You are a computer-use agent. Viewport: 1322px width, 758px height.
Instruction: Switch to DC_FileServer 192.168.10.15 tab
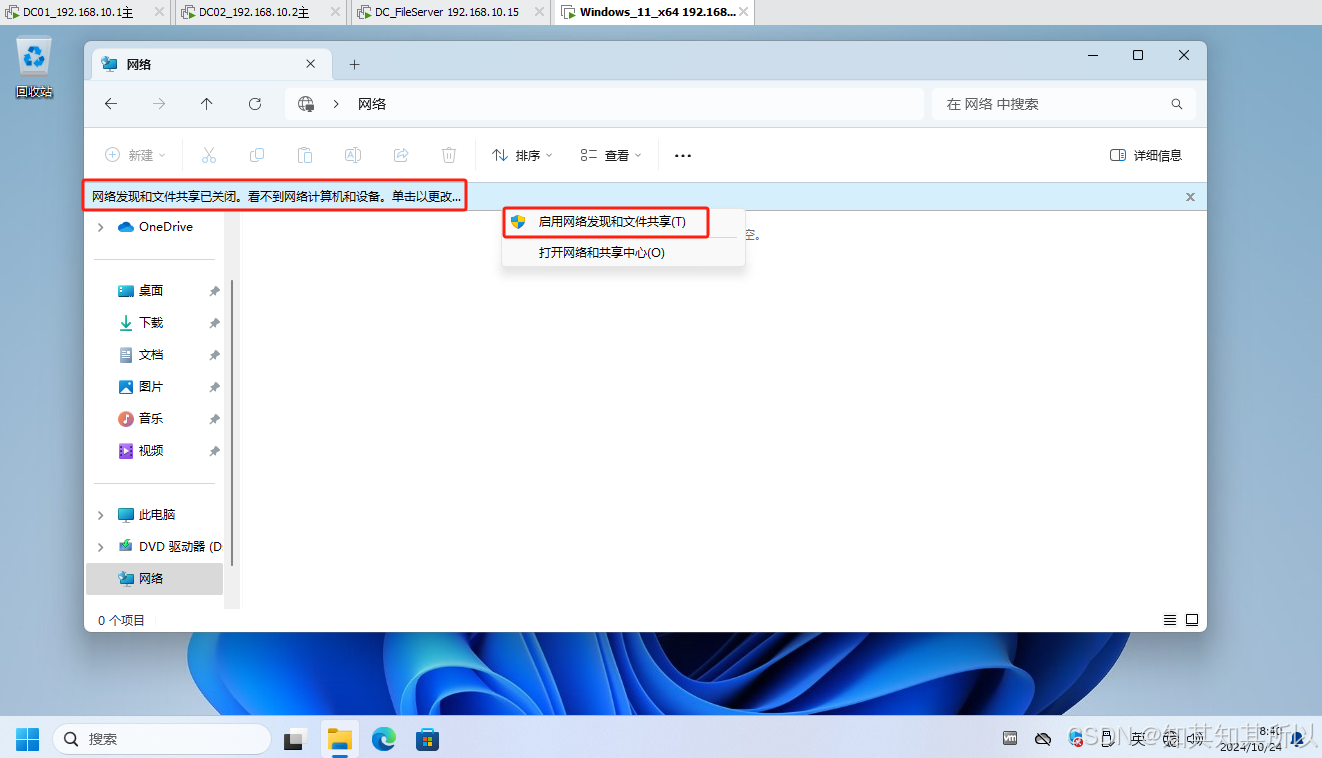pyautogui.click(x=452, y=13)
